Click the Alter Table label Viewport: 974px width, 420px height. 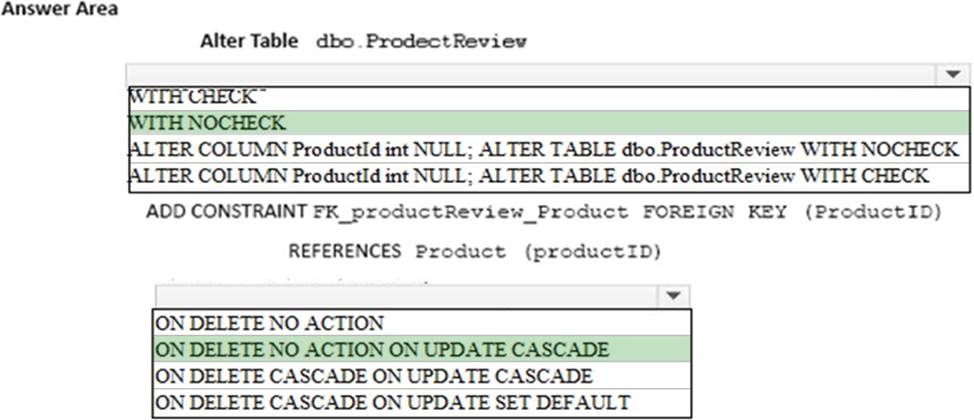point(249,42)
